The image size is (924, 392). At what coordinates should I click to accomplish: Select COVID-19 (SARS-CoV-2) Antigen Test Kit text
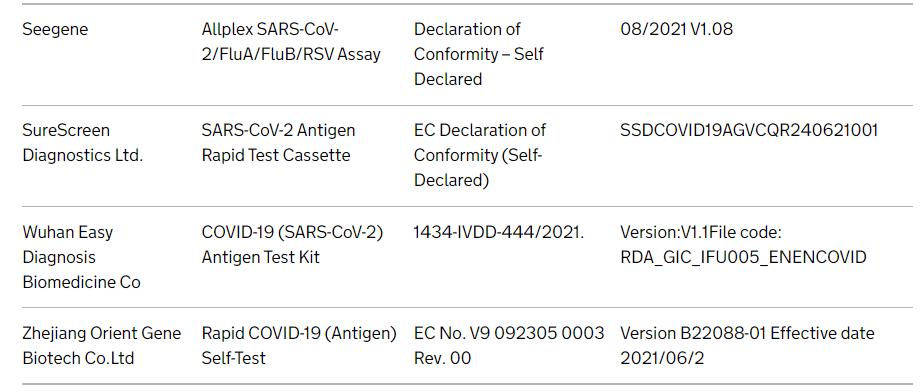coord(292,245)
